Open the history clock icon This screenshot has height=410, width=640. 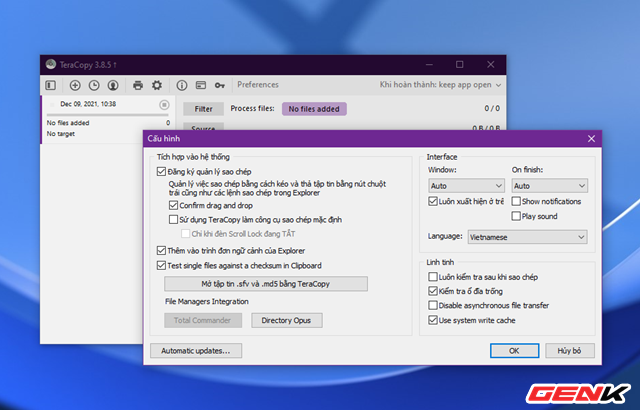click(94, 85)
